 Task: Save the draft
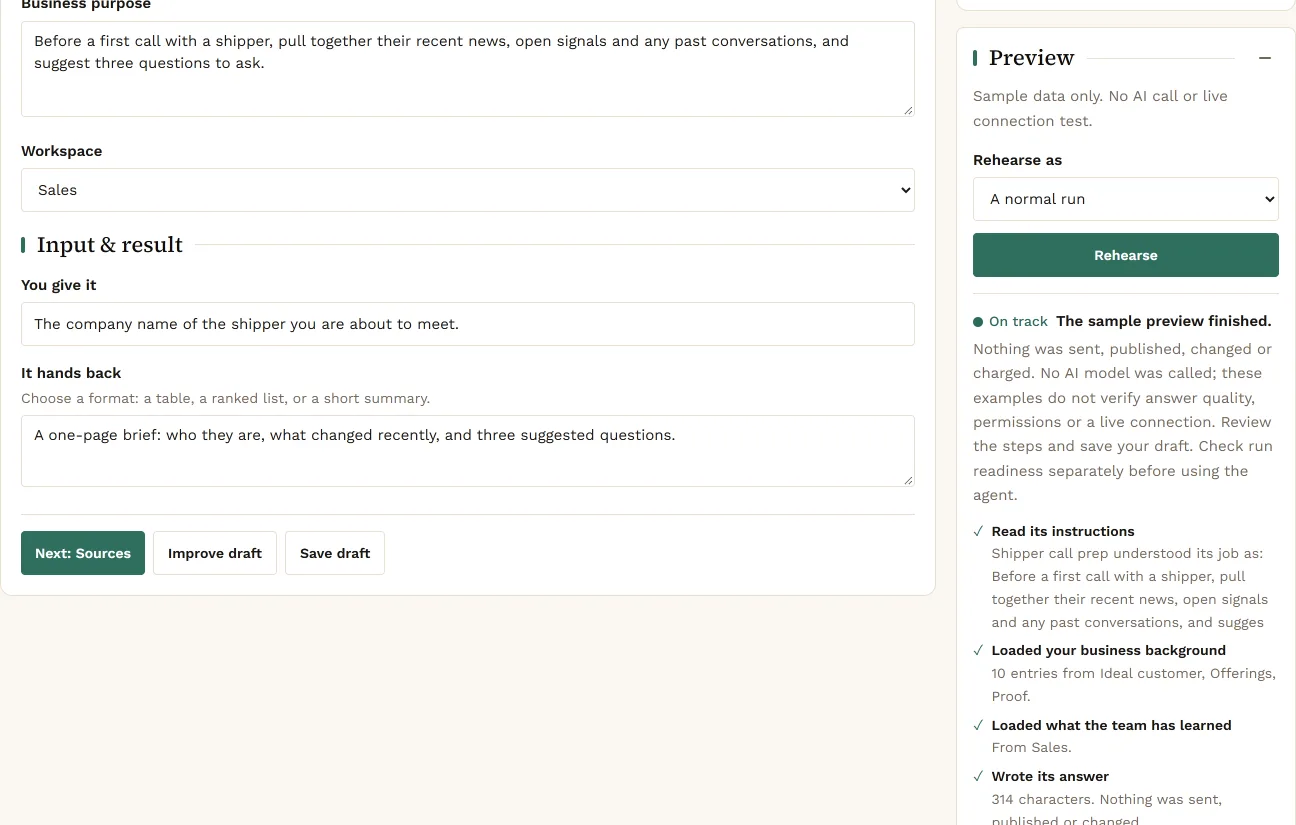pyautogui.click(x=335, y=553)
